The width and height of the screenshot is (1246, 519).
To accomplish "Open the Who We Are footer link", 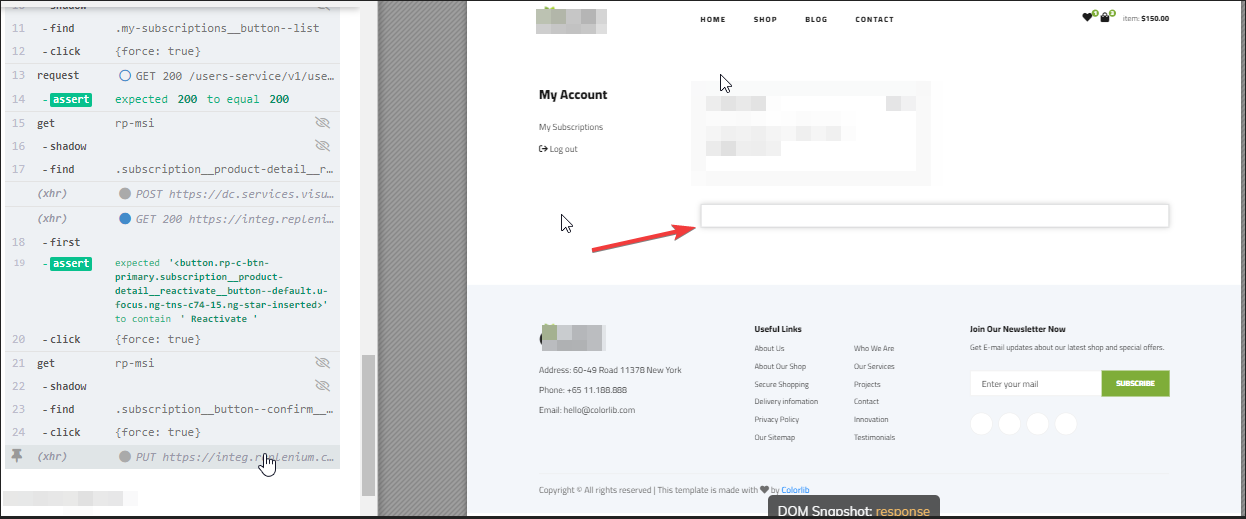I will pyautogui.click(x=874, y=348).
